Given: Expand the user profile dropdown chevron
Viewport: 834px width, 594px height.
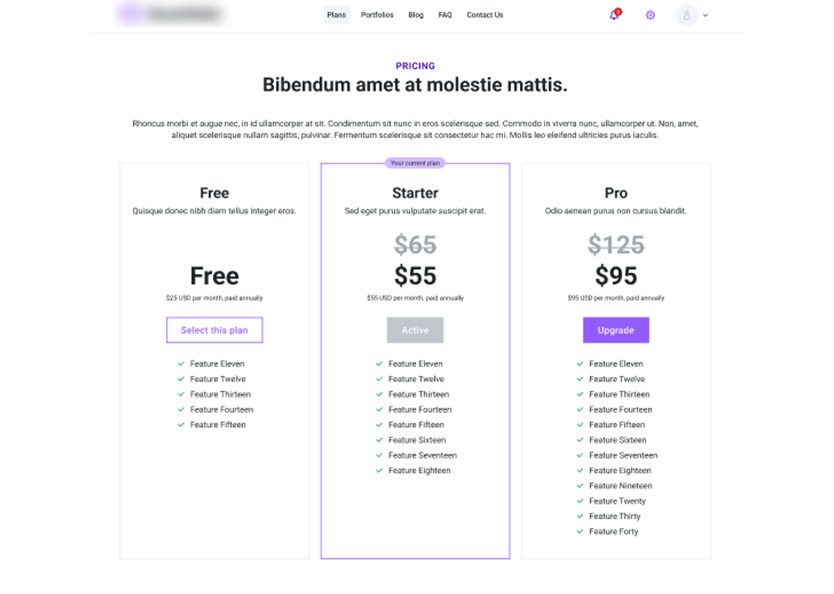Looking at the screenshot, I should (x=706, y=15).
